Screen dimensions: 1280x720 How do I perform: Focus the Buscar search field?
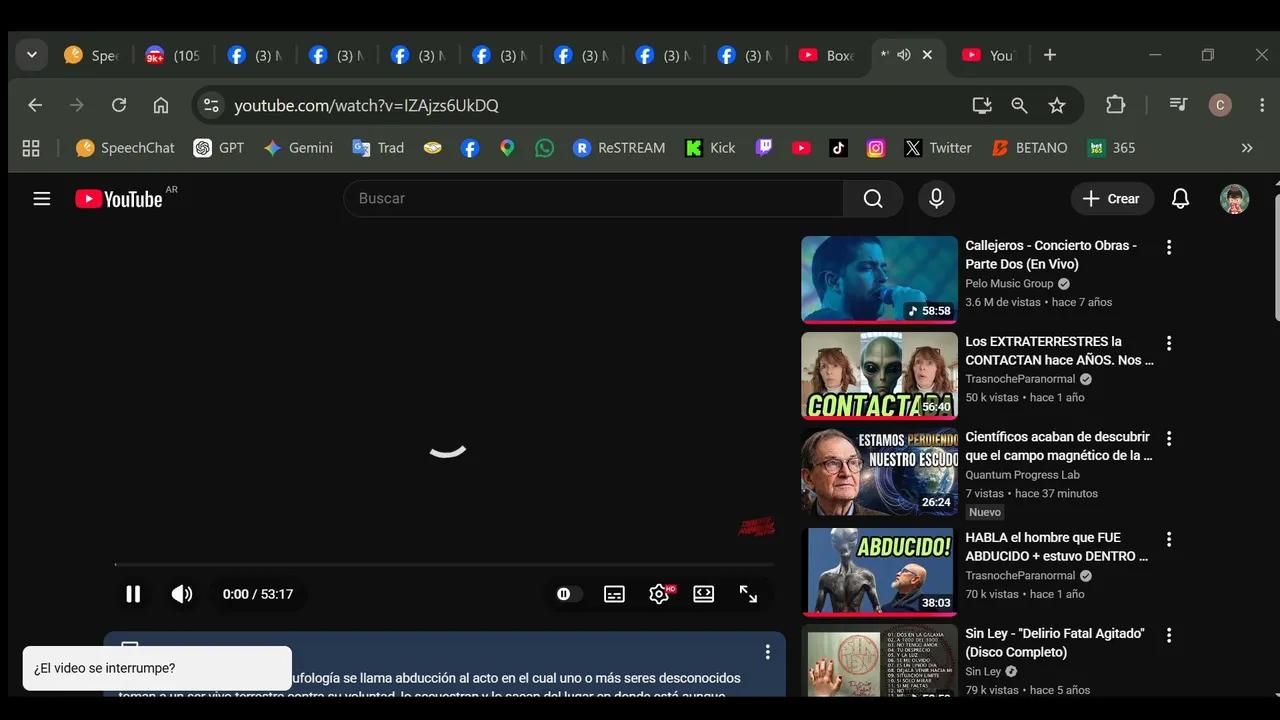[594, 199]
